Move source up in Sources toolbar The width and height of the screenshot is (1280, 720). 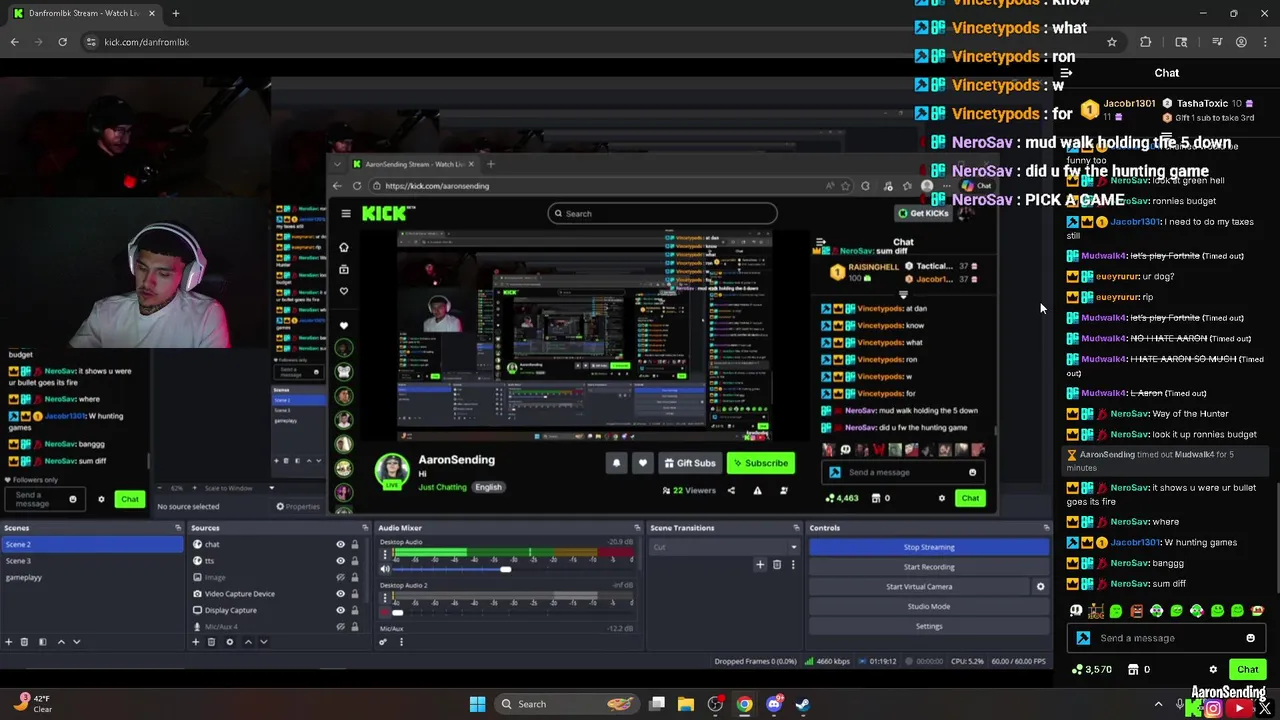point(248,642)
